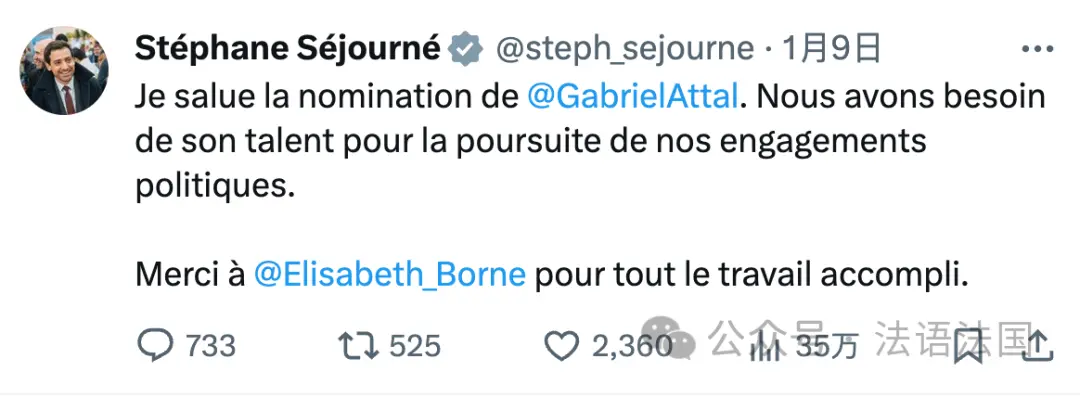
Task: Open the @GabrielAttal mention
Action: point(632,98)
